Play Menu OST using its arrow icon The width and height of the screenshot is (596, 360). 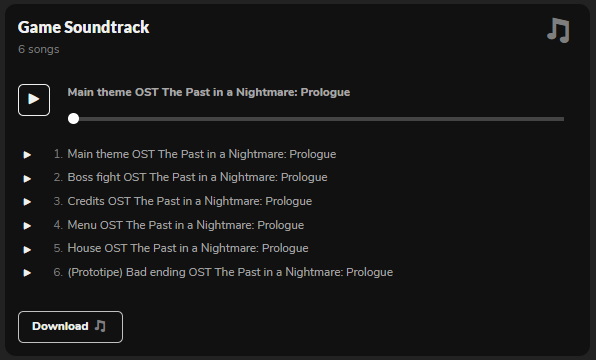click(x=27, y=226)
